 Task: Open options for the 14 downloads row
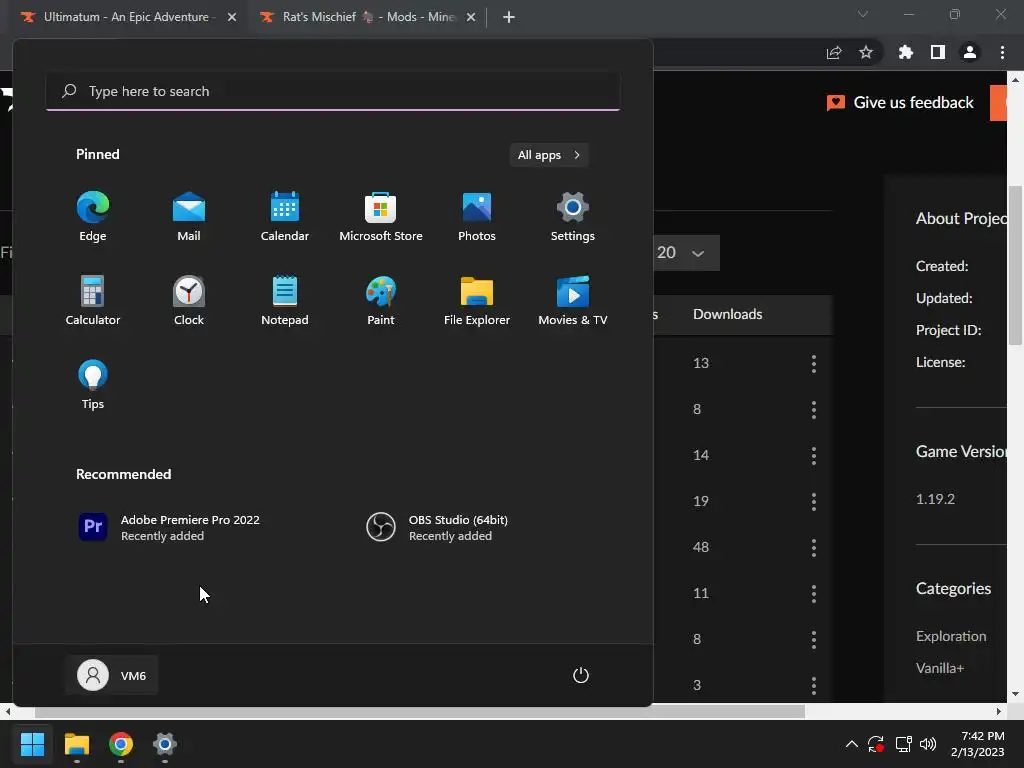pyautogui.click(x=814, y=456)
